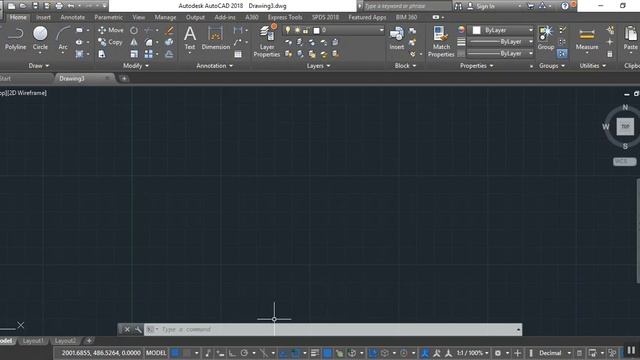Click the Copy tool
640x360 pixels.
coord(110,42)
